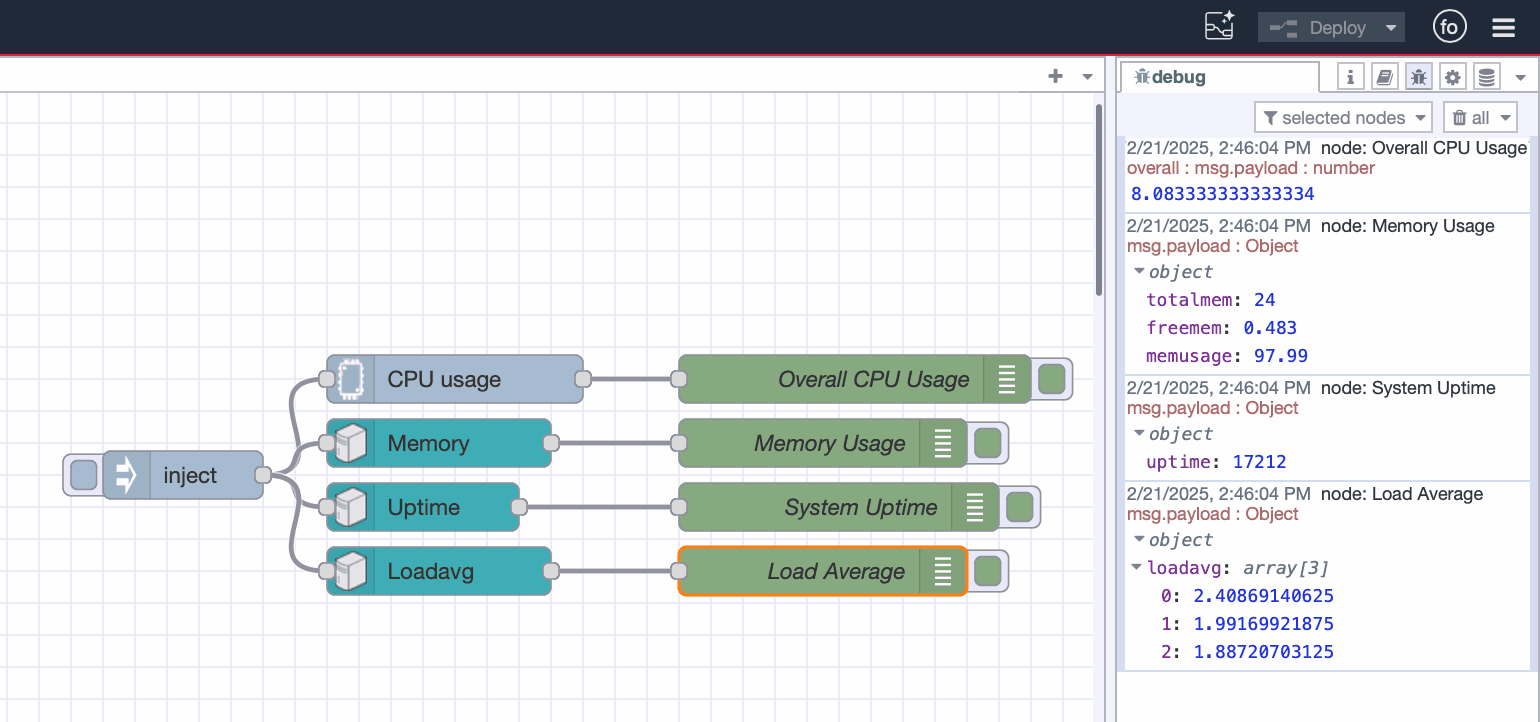Click the filter funnel icon in debug panel

click(x=1270, y=117)
